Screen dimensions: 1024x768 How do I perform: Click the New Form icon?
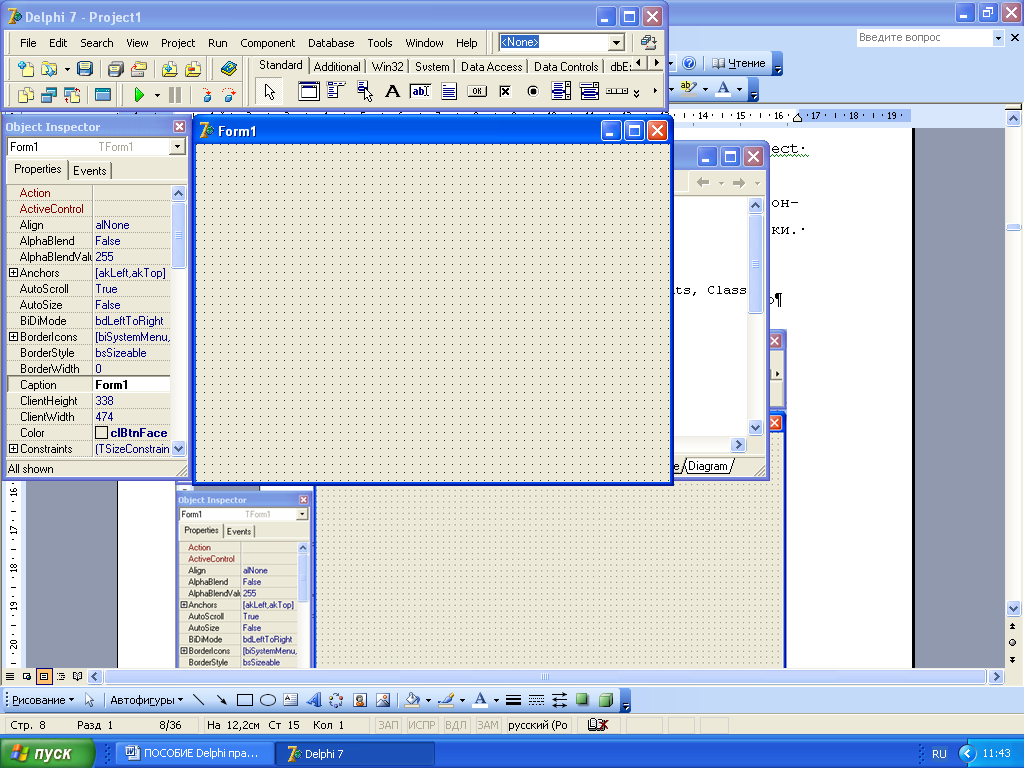coord(103,95)
